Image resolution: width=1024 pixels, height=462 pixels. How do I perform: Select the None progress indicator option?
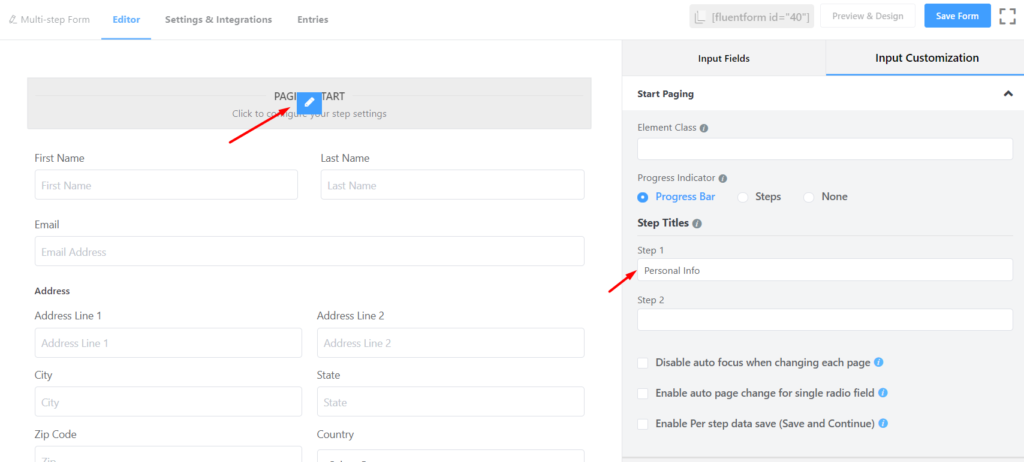pyautogui.click(x=825, y=197)
